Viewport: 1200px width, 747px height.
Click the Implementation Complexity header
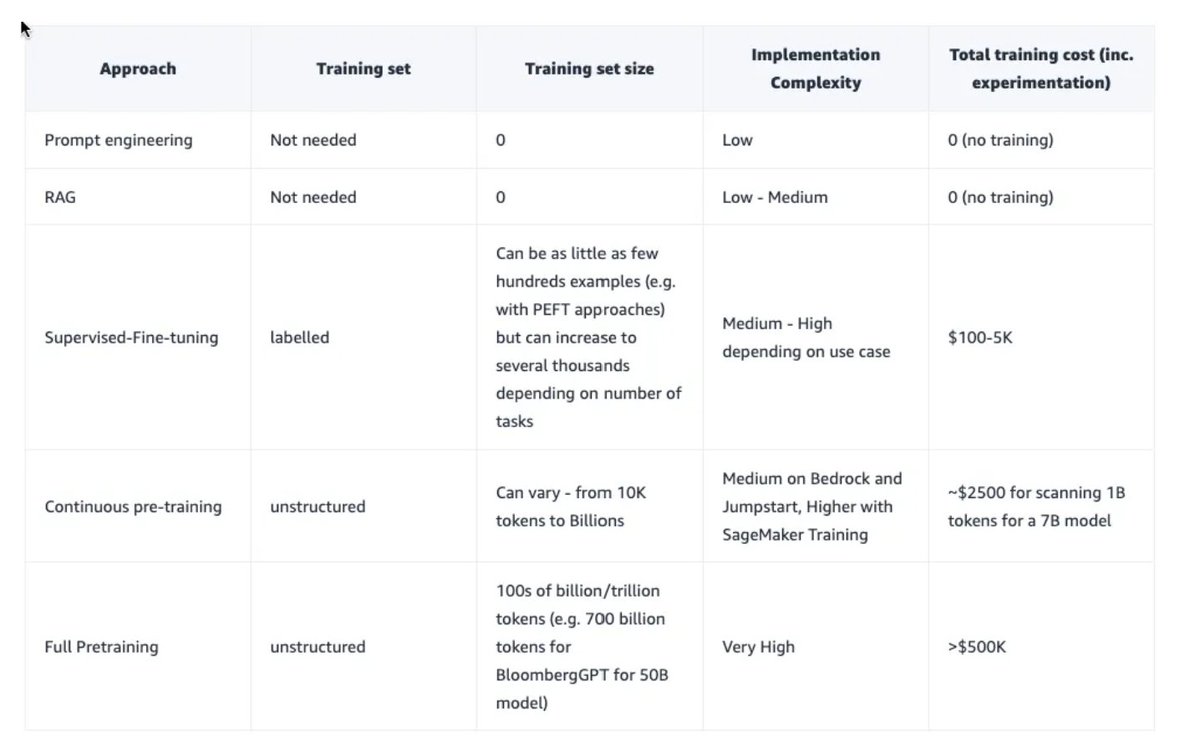coord(816,69)
